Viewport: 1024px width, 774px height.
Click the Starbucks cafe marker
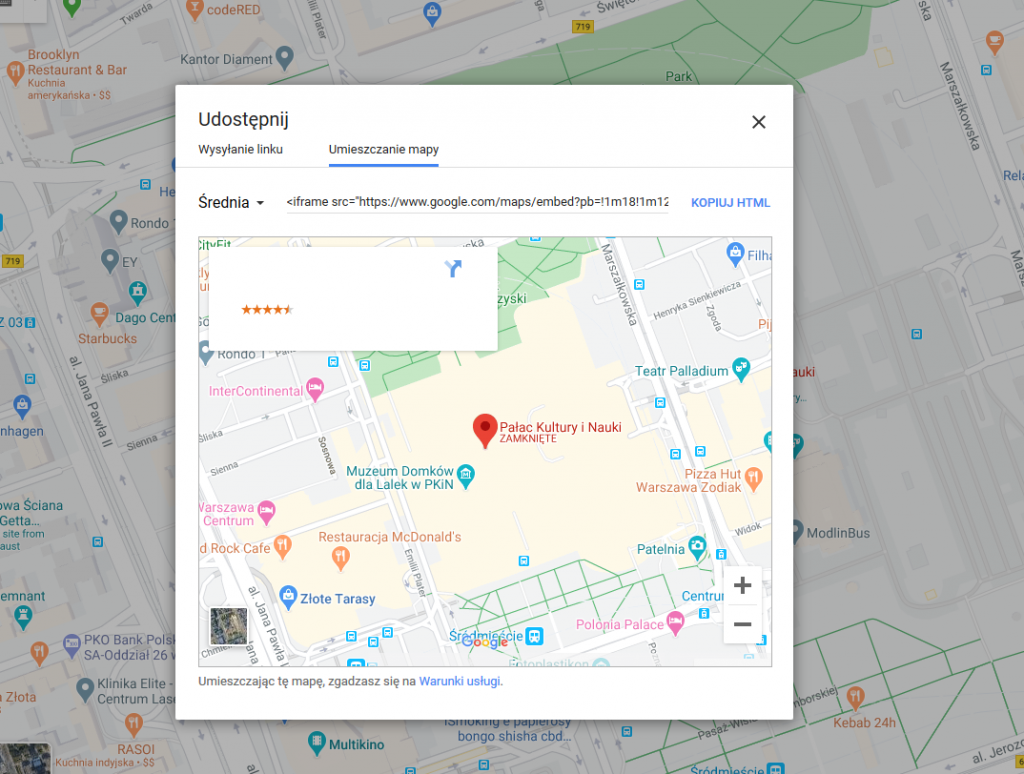(99, 314)
